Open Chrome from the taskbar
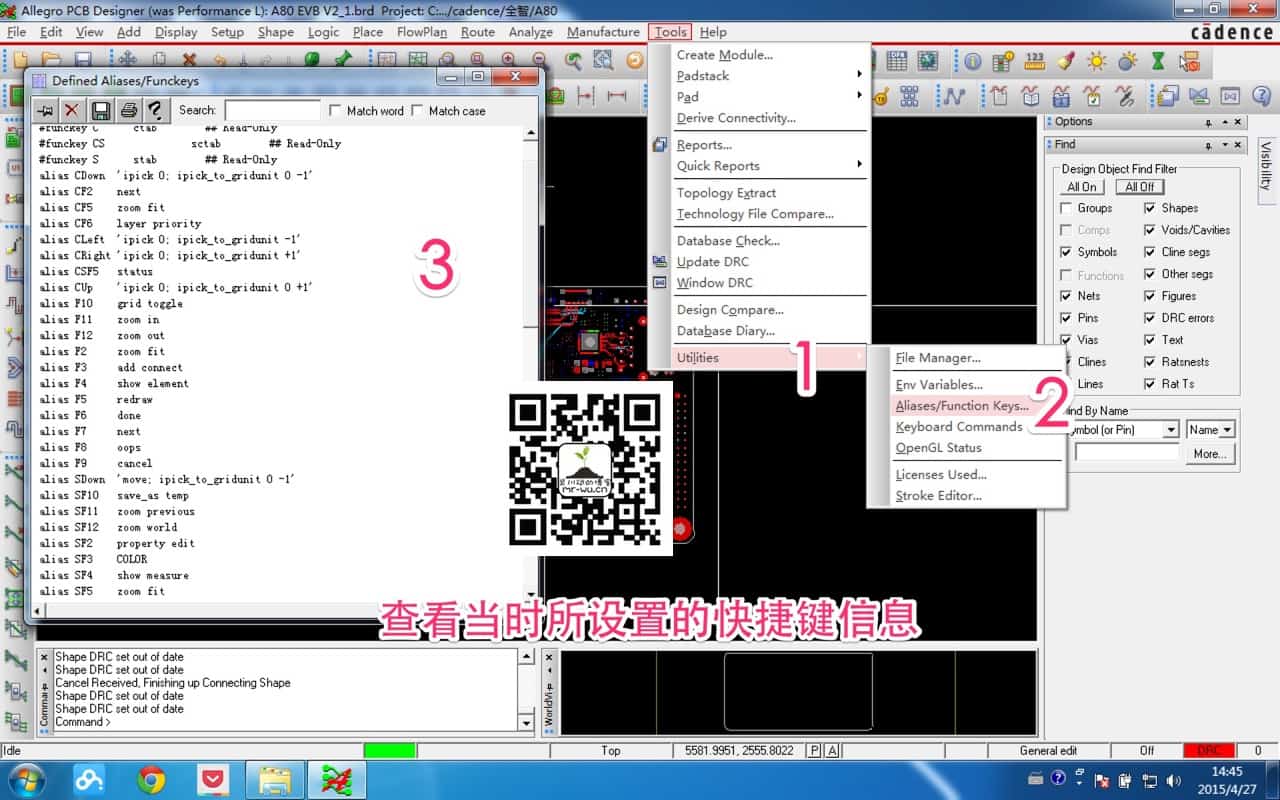1280x800 pixels. (152, 780)
